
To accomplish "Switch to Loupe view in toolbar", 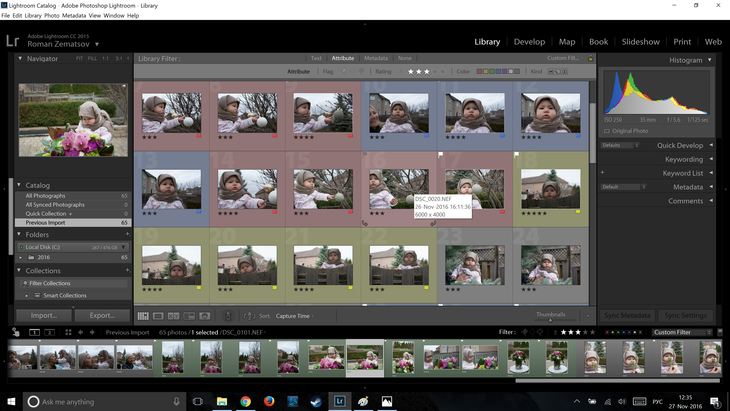I will (158, 316).
